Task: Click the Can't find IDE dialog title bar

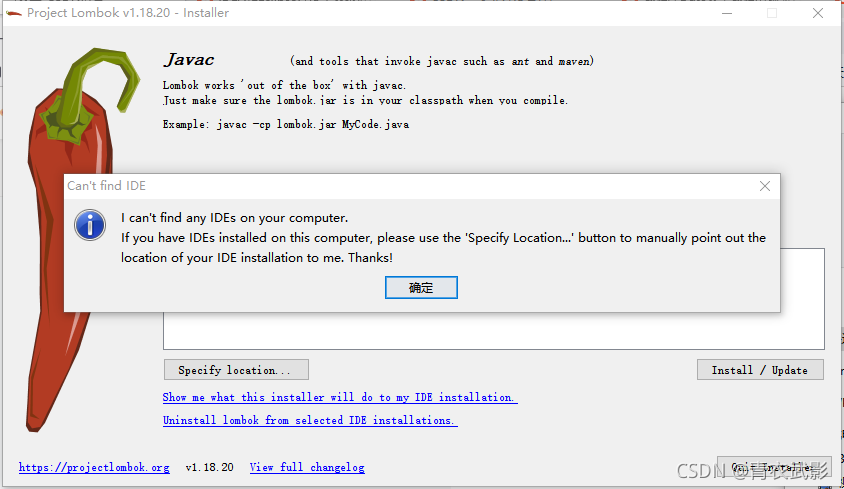Action: point(409,186)
